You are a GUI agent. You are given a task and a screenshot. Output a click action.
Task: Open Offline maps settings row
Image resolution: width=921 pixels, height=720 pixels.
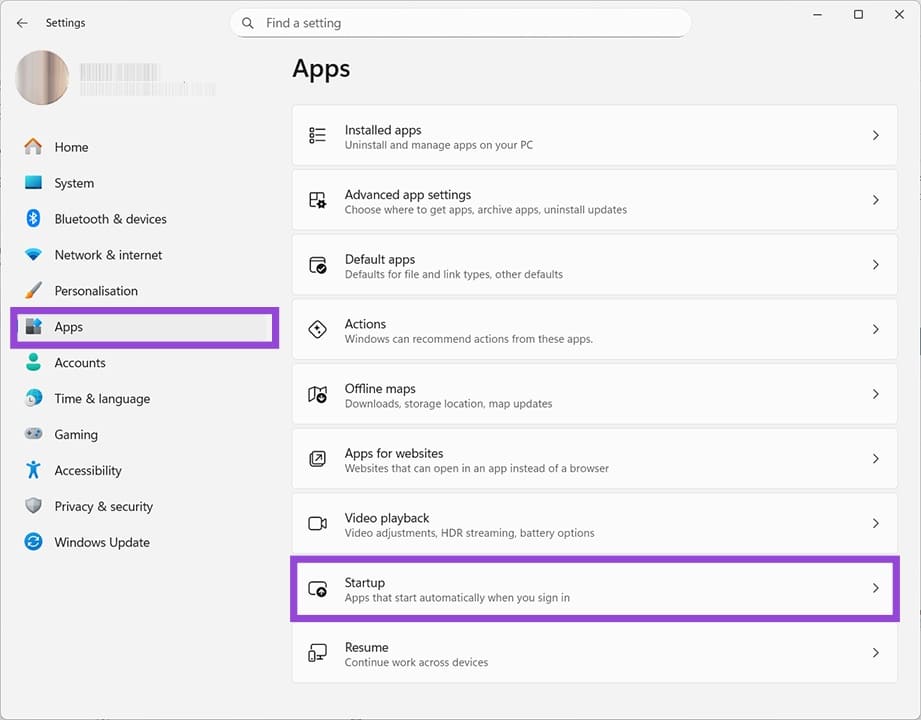coord(594,395)
